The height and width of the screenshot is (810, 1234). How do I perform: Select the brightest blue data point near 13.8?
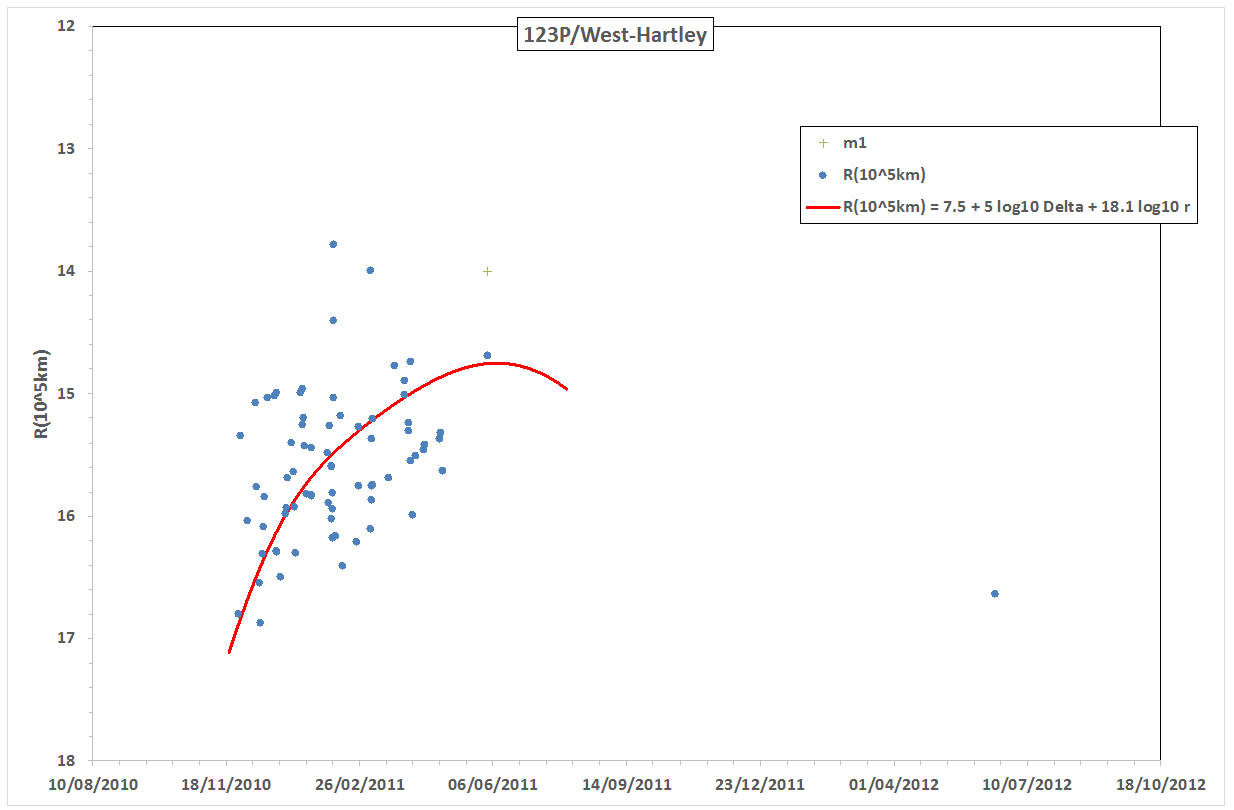[333, 244]
